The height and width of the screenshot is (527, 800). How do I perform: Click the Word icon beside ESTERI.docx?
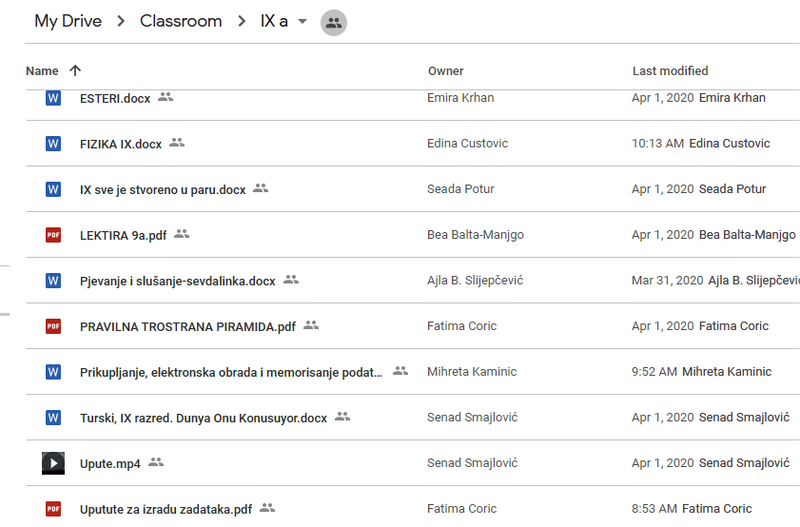(53, 98)
